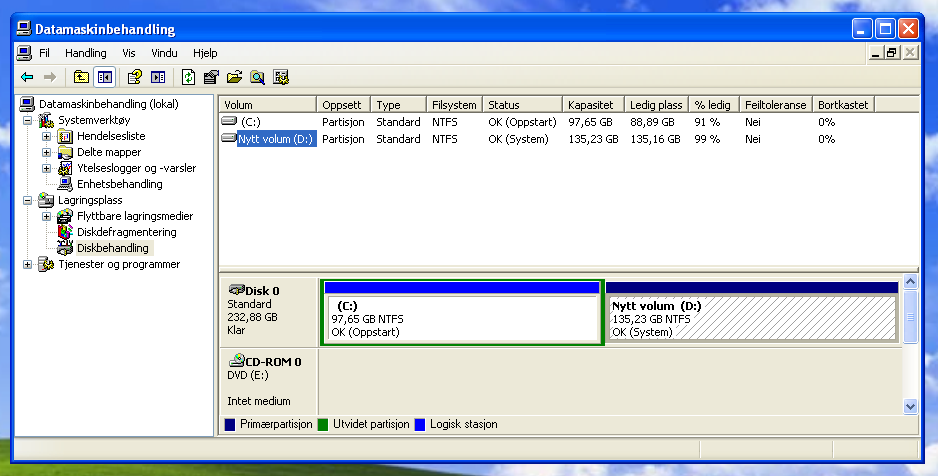
Task: Open the Fil menu
Action: pos(44,53)
